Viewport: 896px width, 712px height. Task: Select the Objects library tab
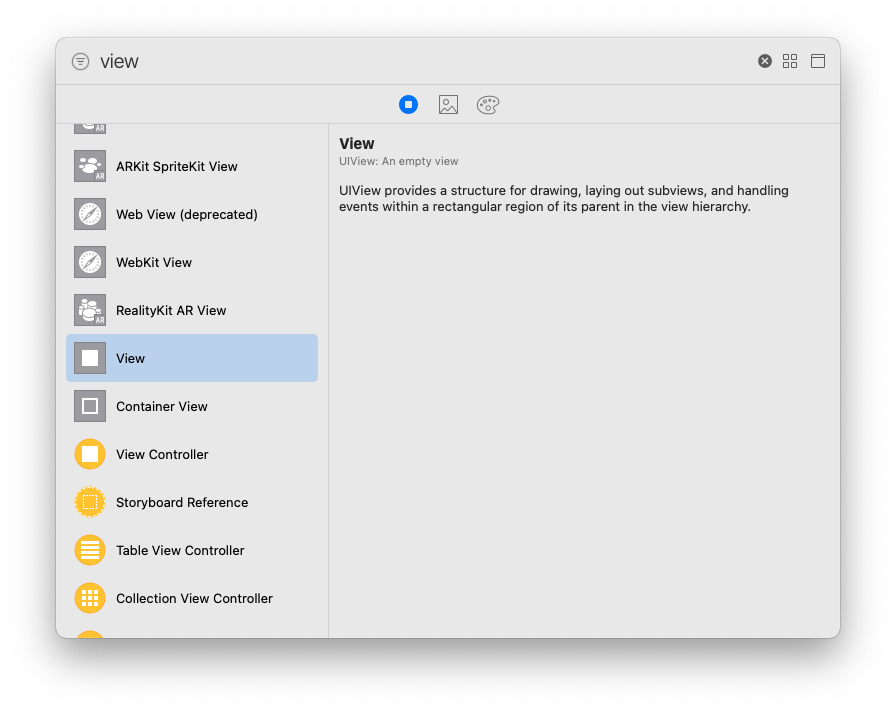click(409, 105)
